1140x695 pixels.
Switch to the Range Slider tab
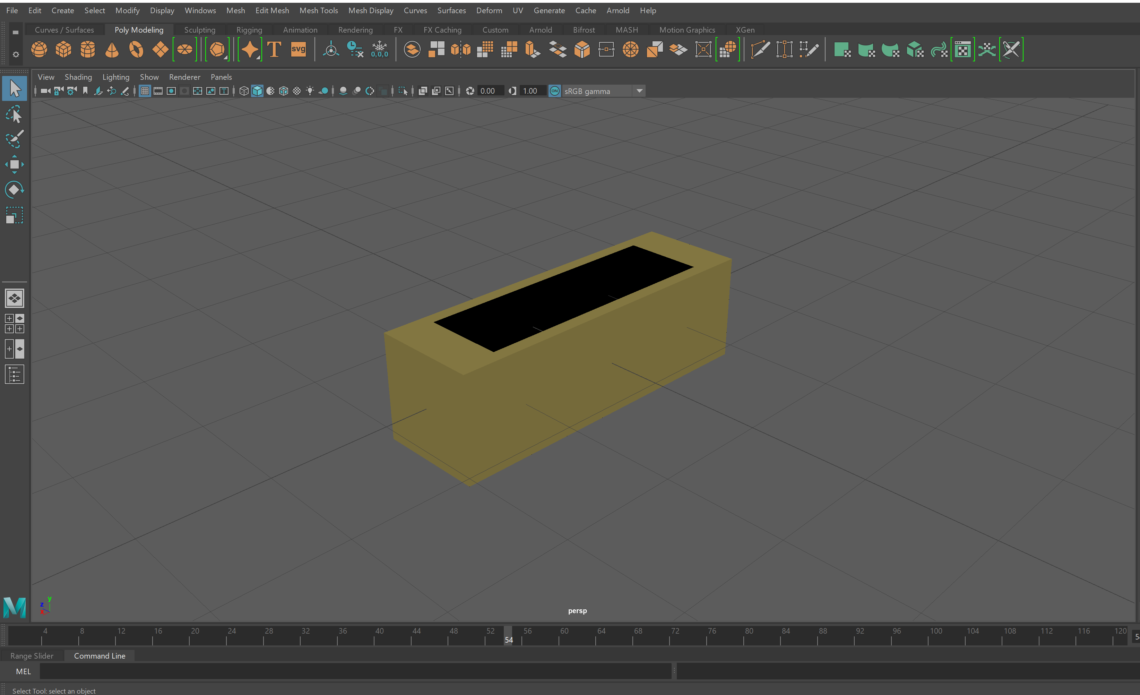[32, 656]
